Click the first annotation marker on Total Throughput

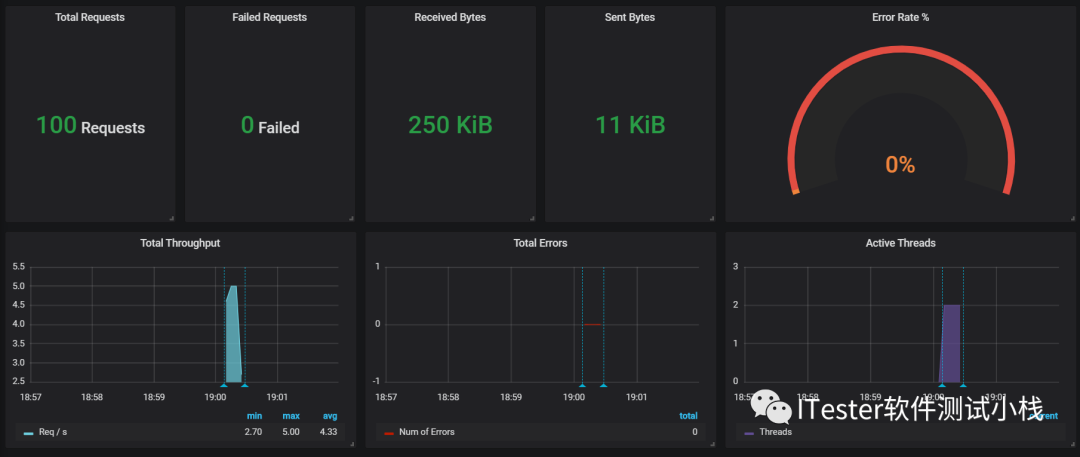[223, 385]
